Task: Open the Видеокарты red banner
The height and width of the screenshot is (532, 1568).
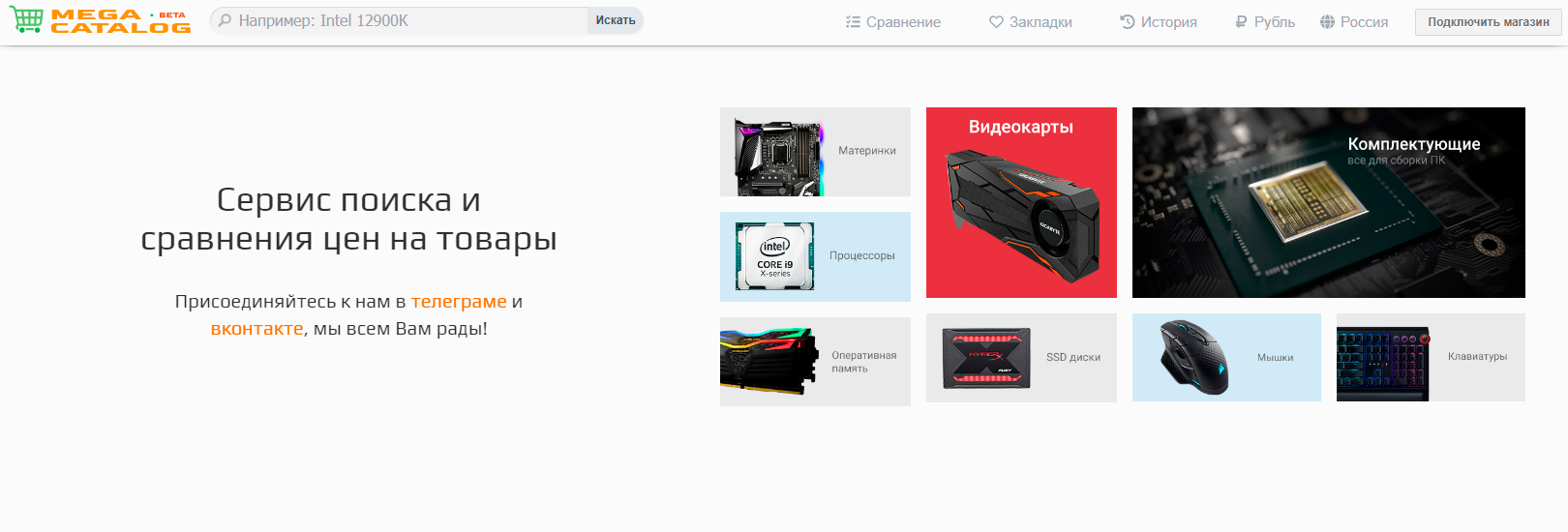Action: click(1021, 202)
